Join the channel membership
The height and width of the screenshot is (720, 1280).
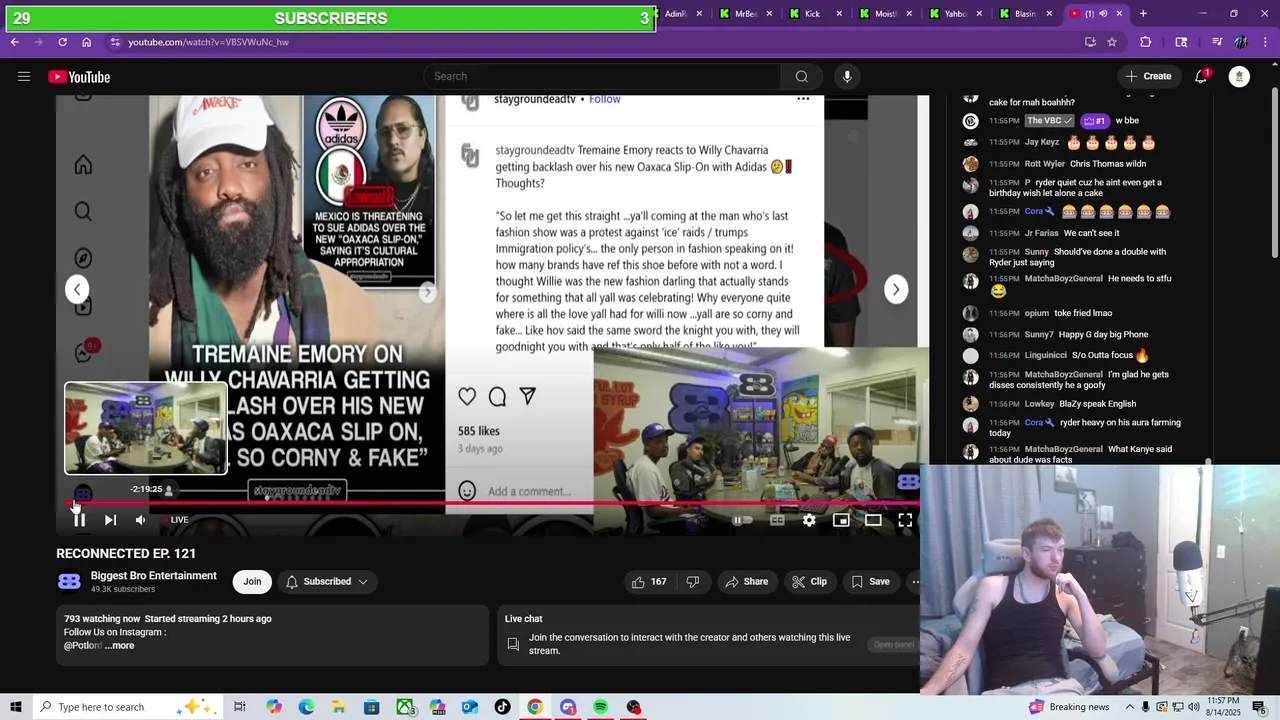(252, 582)
